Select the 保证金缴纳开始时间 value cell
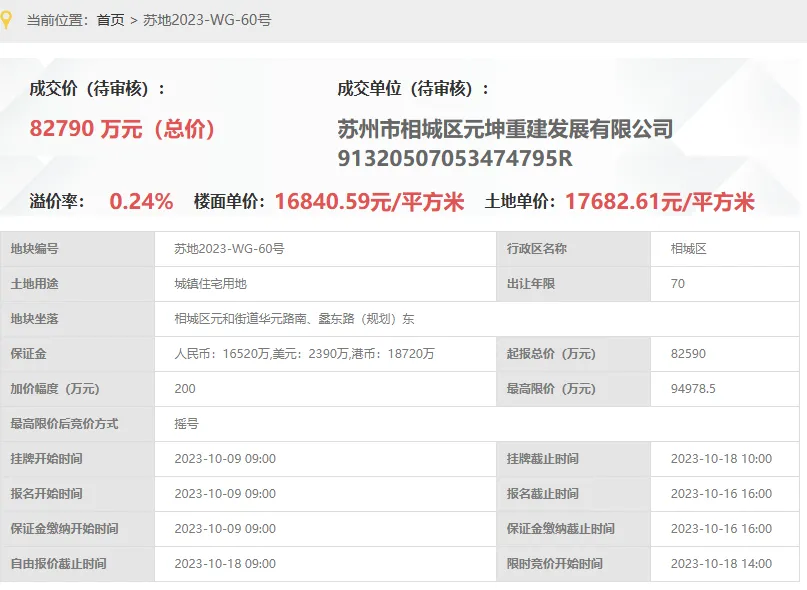Screen dimensions: 807x590 325,529
